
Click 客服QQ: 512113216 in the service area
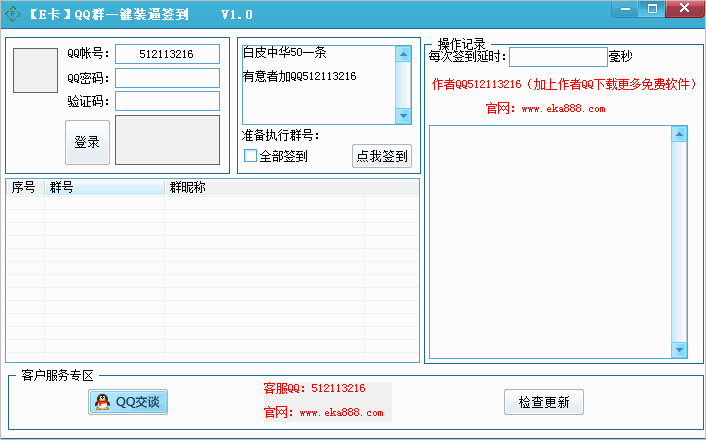pyautogui.click(x=314, y=388)
